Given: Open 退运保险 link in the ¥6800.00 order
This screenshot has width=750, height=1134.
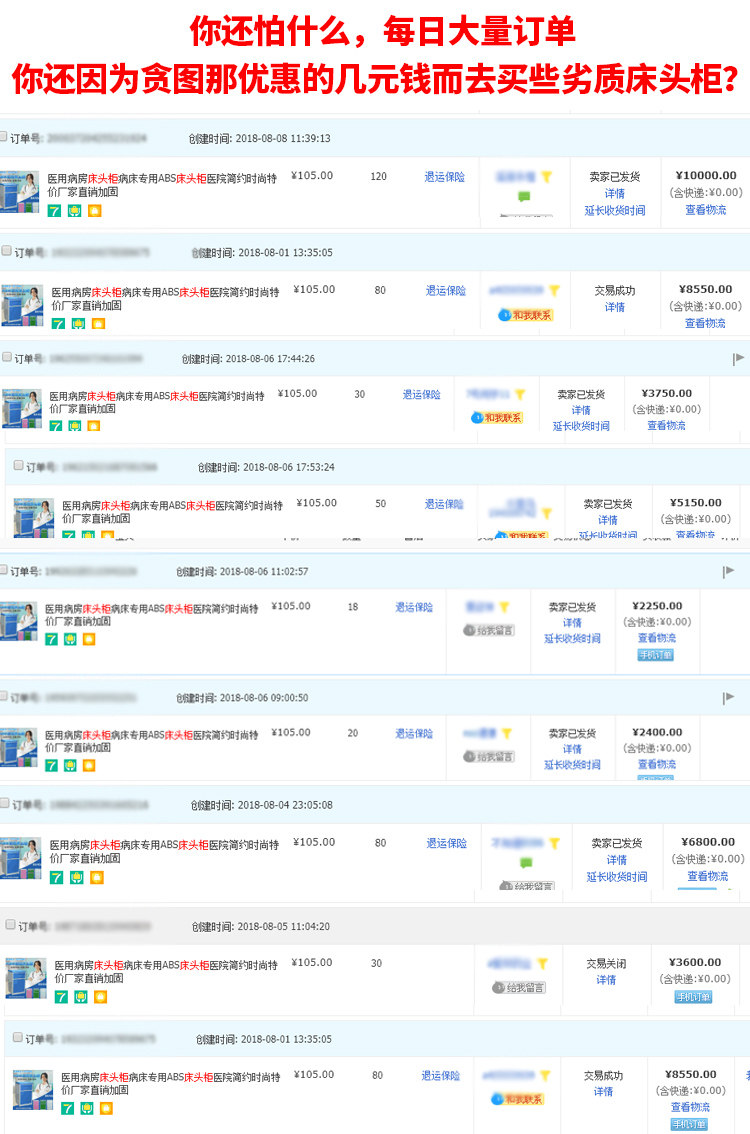Looking at the screenshot, I should pos(446,843).
